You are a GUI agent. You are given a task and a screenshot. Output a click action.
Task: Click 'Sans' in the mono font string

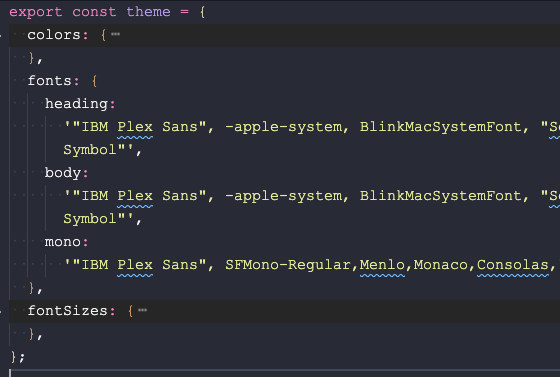[x=180, y=265]
